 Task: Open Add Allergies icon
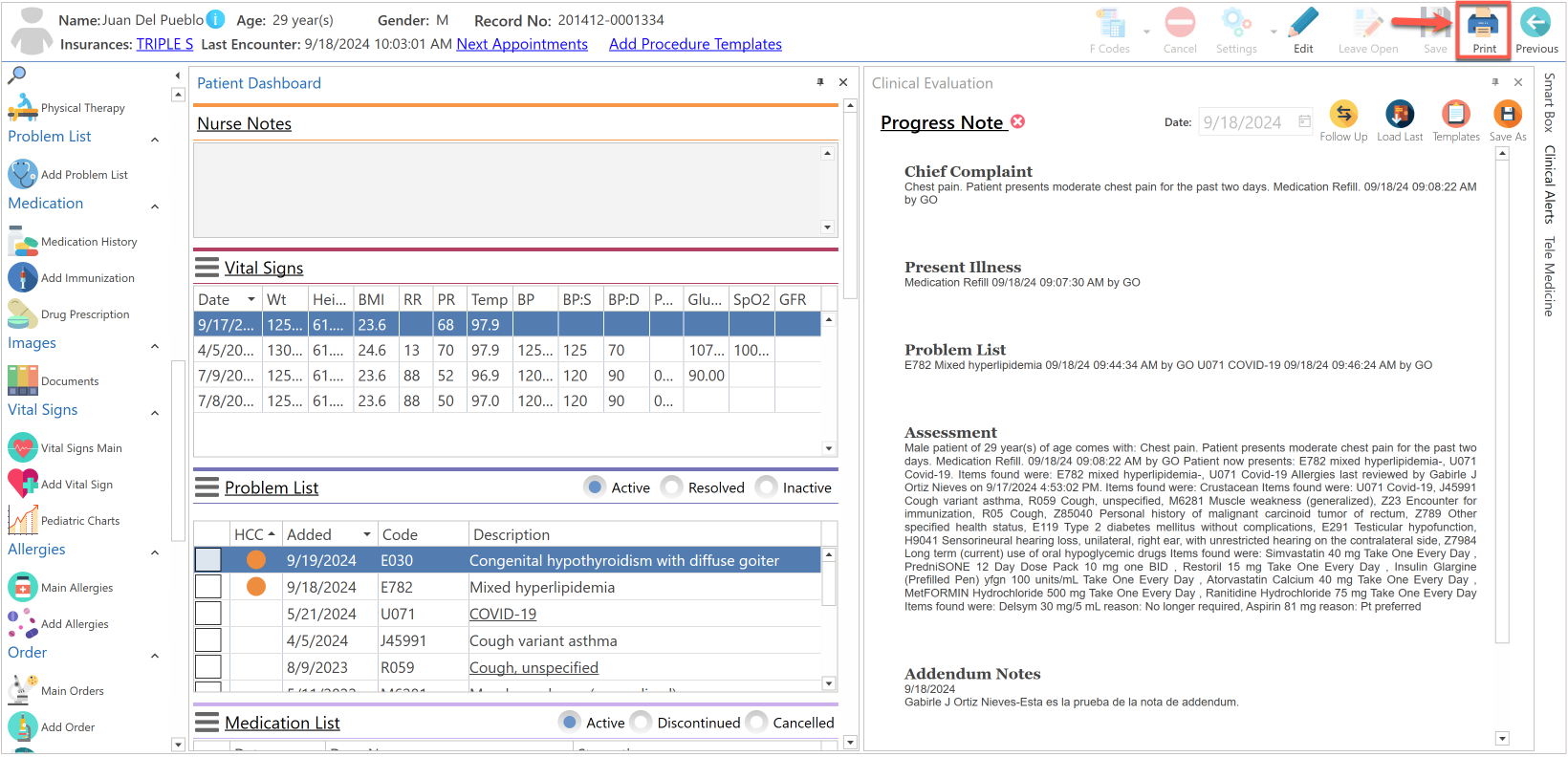(x=23, y=623)
